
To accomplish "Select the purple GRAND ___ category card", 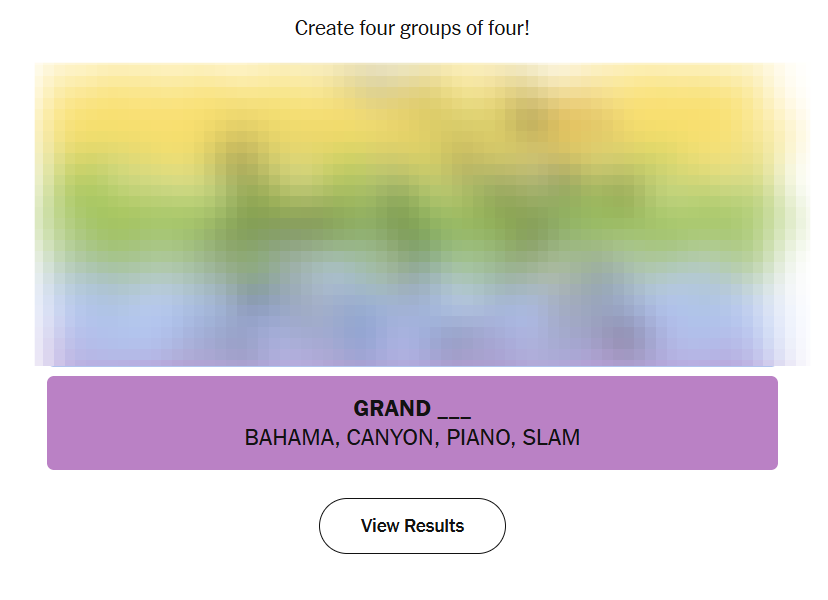I will pyautogui.click(x=412, y=423).
